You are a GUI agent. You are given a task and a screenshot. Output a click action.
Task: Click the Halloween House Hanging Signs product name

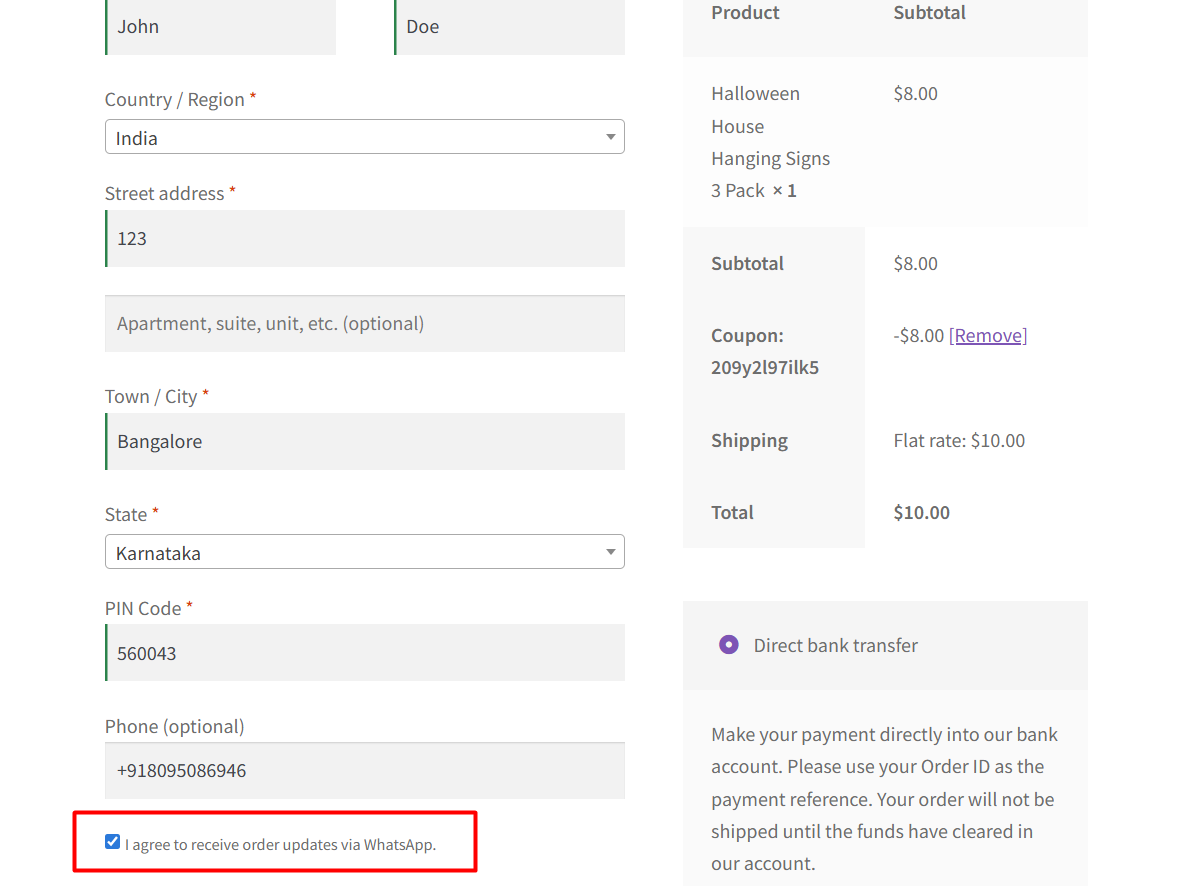[770, 142]
